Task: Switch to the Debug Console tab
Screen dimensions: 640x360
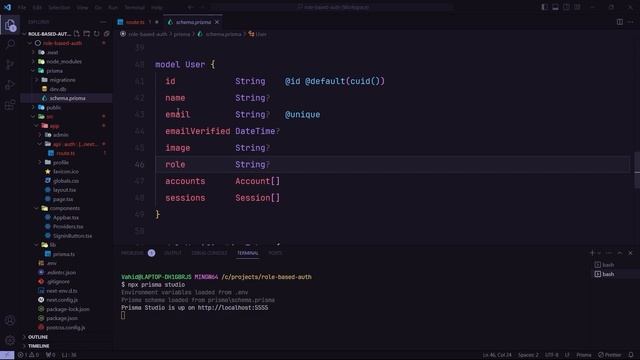Action: click(x=209, y=253)
